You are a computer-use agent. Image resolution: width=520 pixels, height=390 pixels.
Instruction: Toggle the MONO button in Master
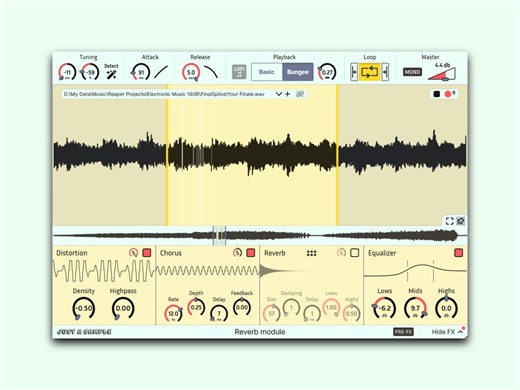pyautogui.click(x=412, y=72)
